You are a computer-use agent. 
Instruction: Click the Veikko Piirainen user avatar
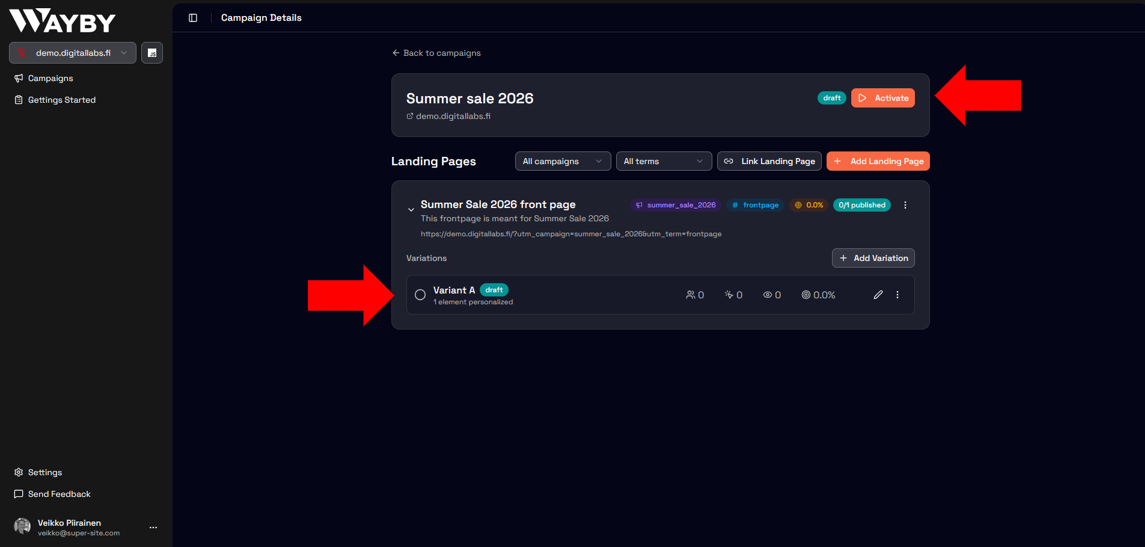pyautogui.click(x=23, y=527)
